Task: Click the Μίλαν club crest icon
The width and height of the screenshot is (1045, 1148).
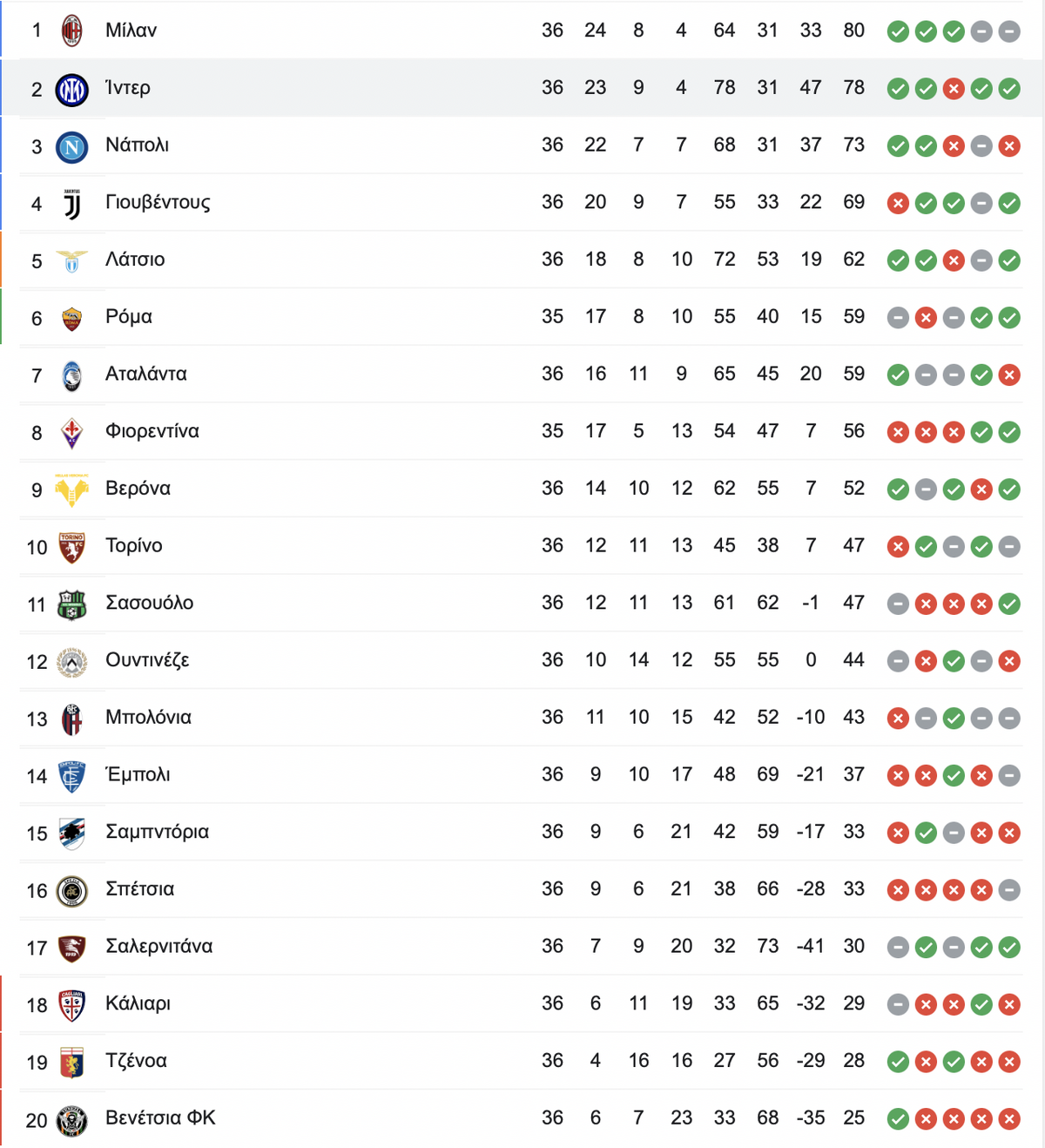Action: 72,31
